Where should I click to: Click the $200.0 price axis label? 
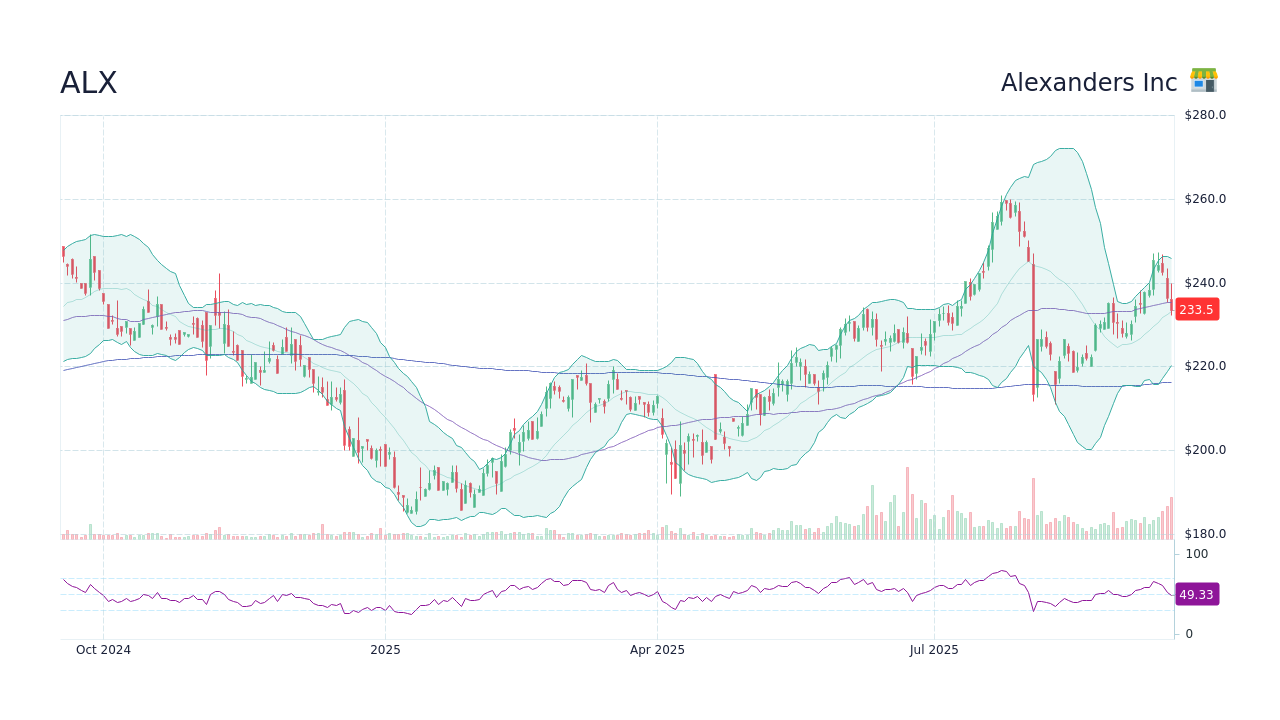click(1205, 450)
